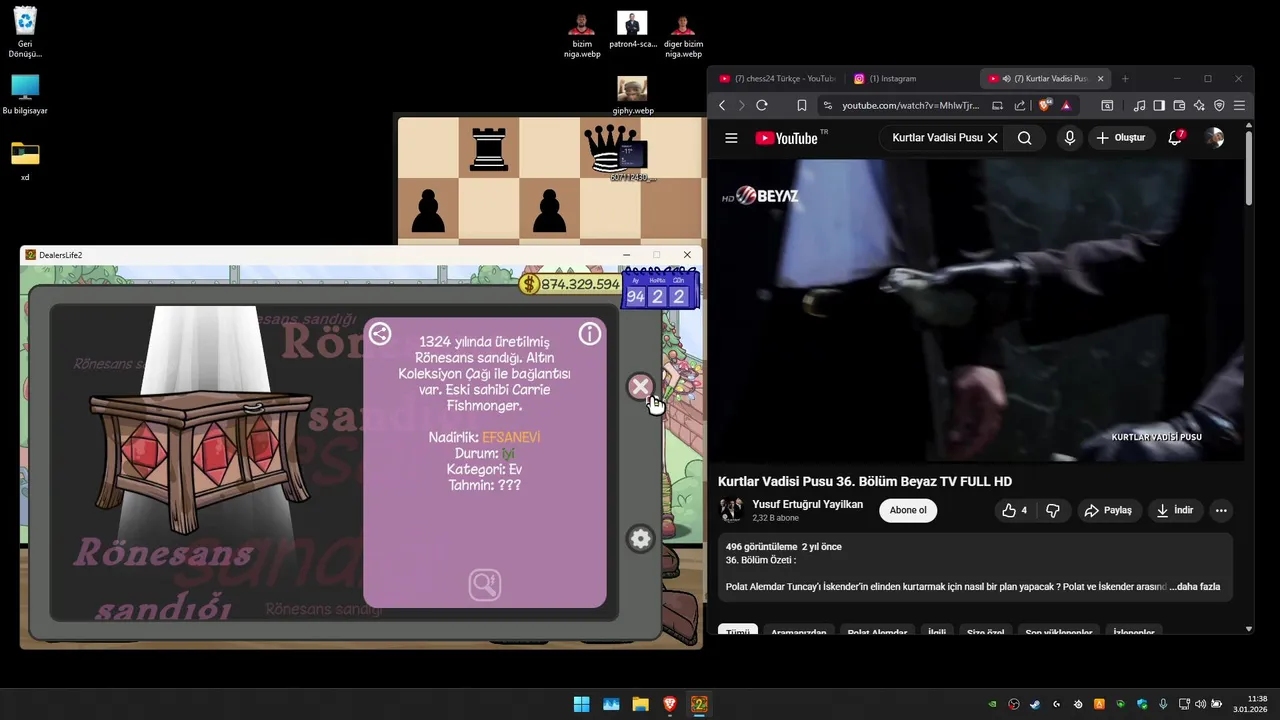Click the İndir download button
This screenshot has width=1280, height=720.
tap(1175, 510)
